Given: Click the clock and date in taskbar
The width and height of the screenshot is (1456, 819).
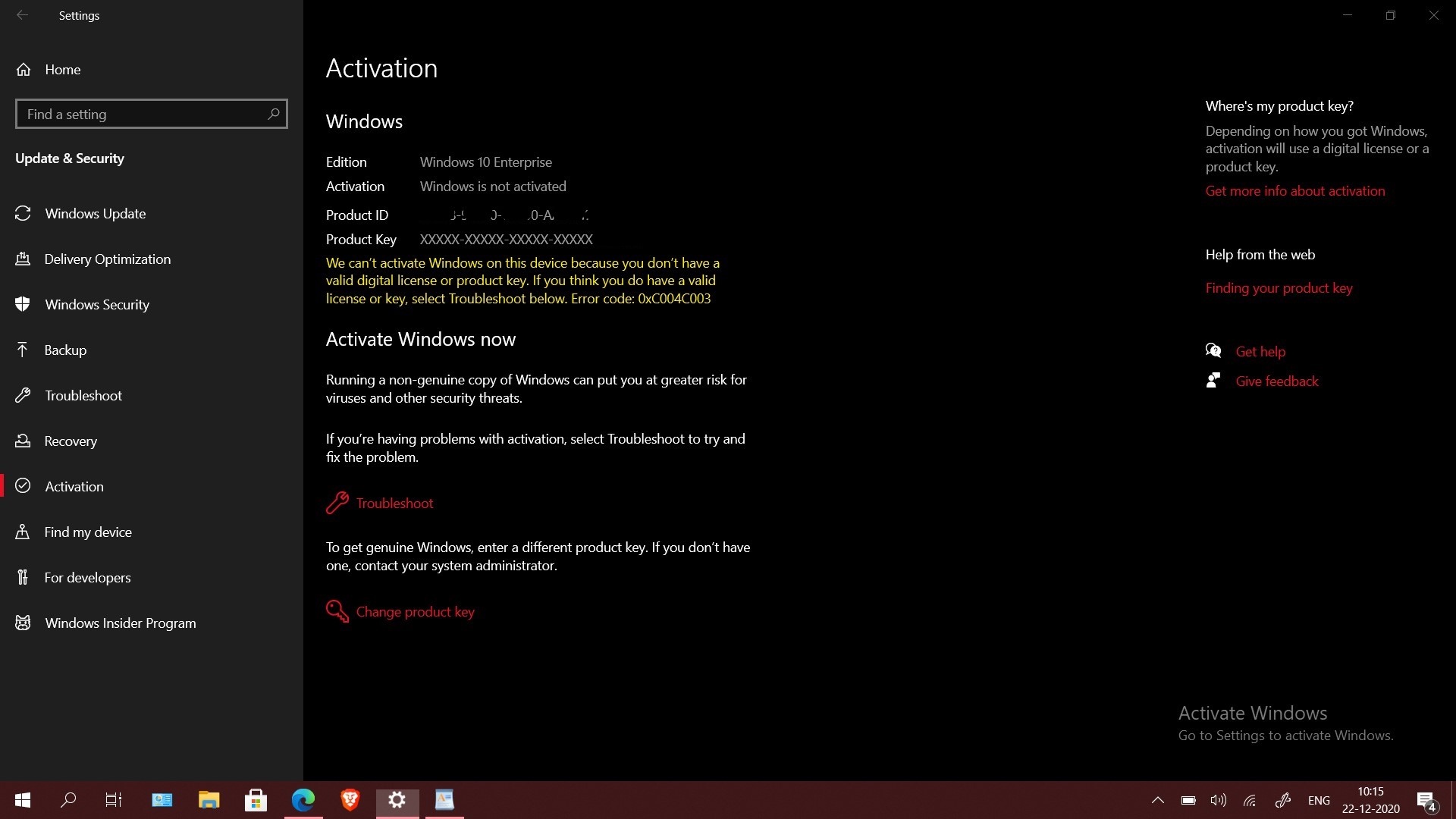Looking at the screenshot, I should (1370, 800).
